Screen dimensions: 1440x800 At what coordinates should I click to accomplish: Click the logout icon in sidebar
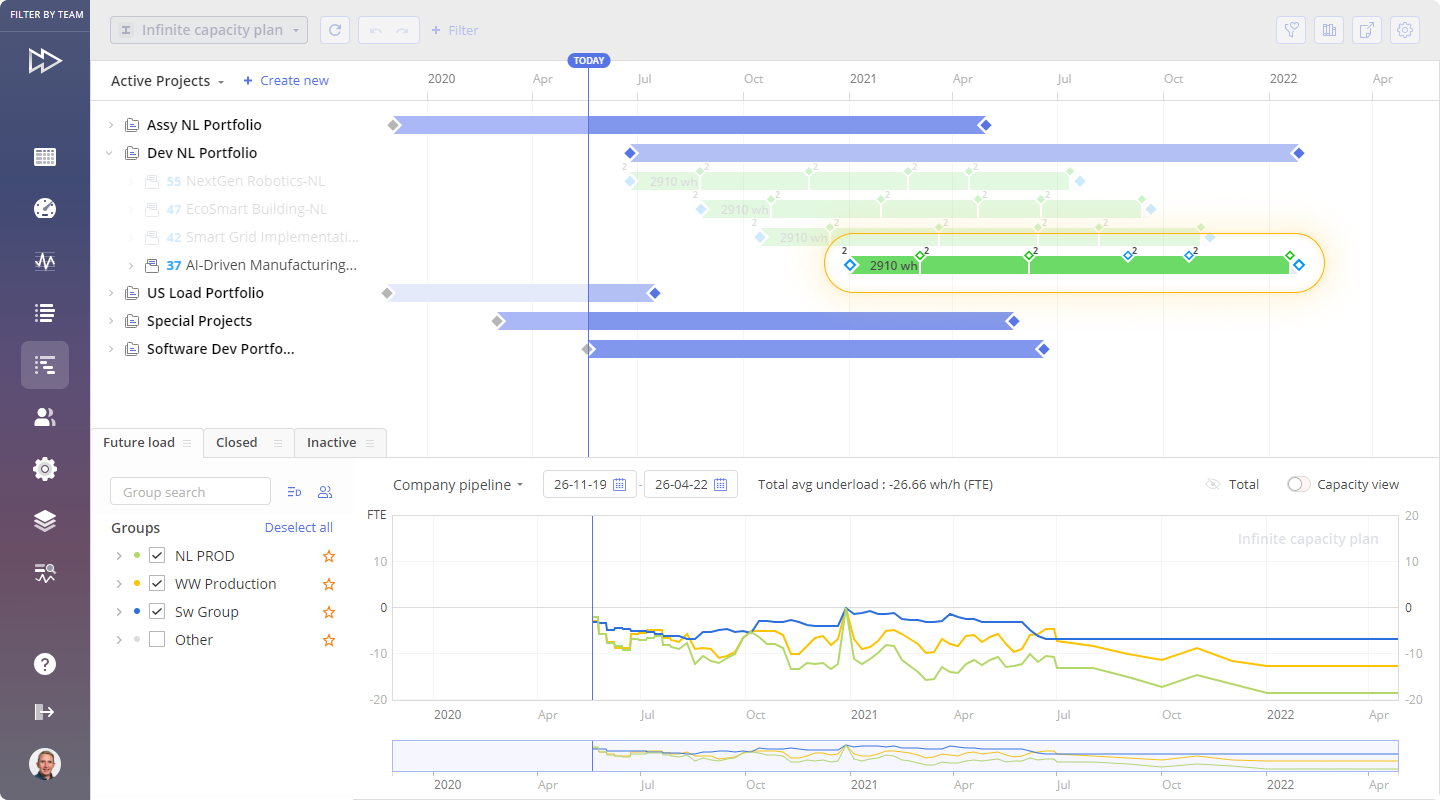click(45, 712)
